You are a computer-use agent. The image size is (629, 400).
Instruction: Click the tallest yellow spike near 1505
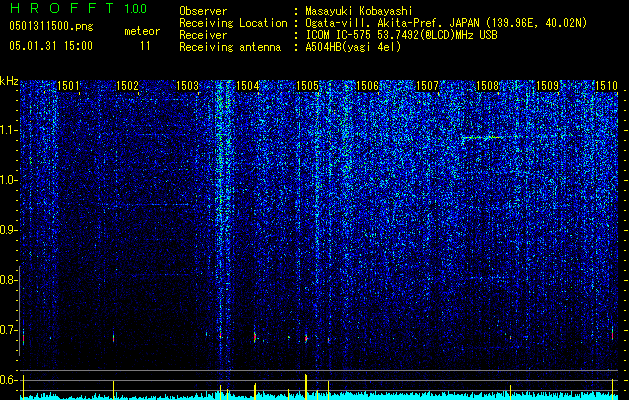click(306, 386)
